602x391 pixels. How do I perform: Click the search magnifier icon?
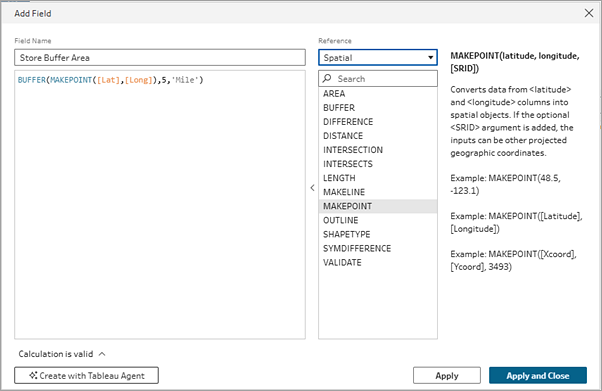tap(327, 78)
